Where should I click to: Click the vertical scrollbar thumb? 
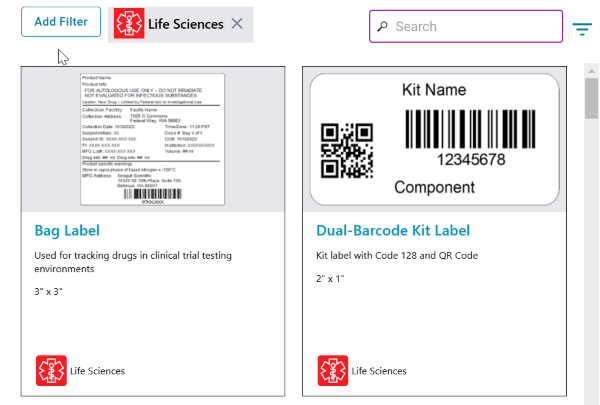pyautogui.click(x=592, y=98)
